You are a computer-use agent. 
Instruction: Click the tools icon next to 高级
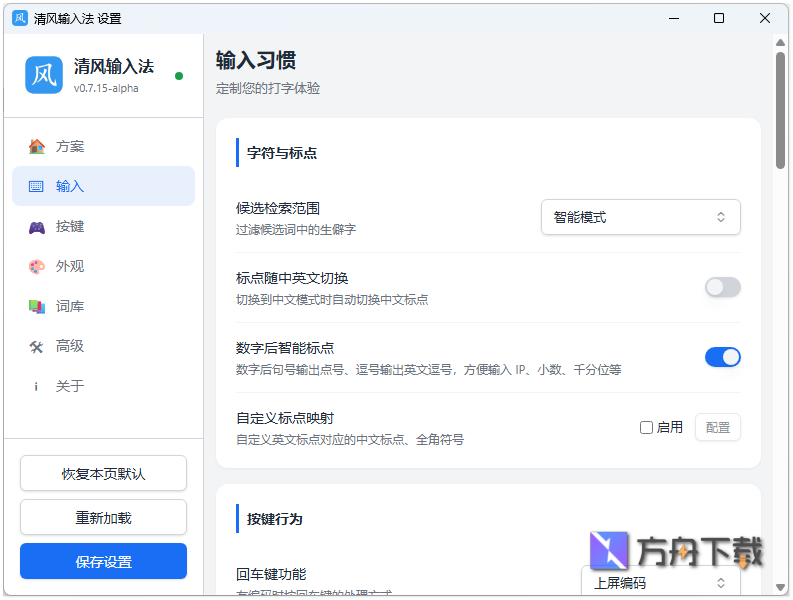(36, 347)
